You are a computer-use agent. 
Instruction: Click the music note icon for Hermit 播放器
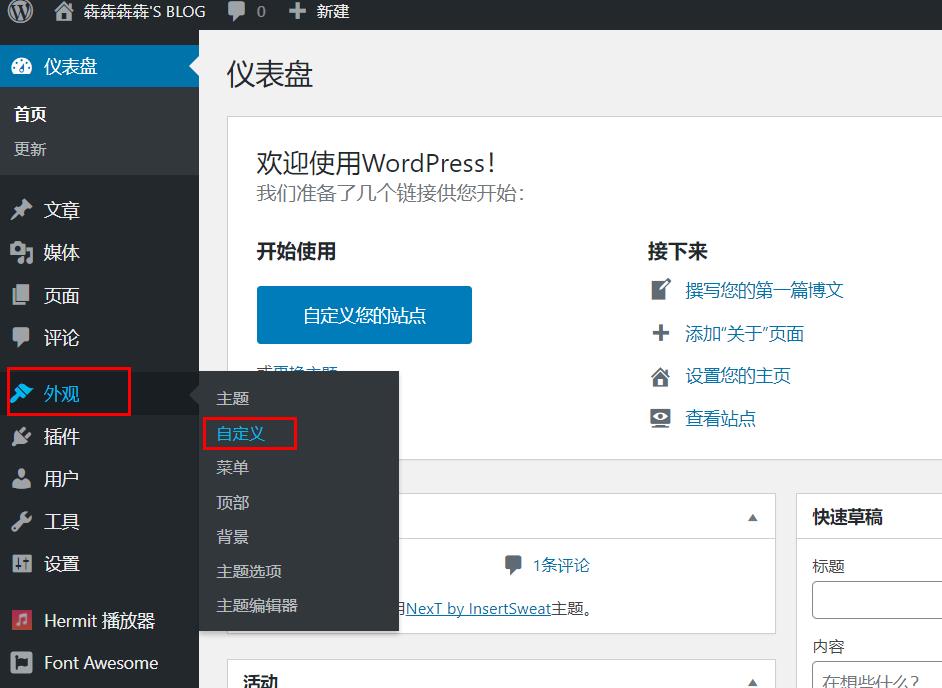tap(22, 620)
